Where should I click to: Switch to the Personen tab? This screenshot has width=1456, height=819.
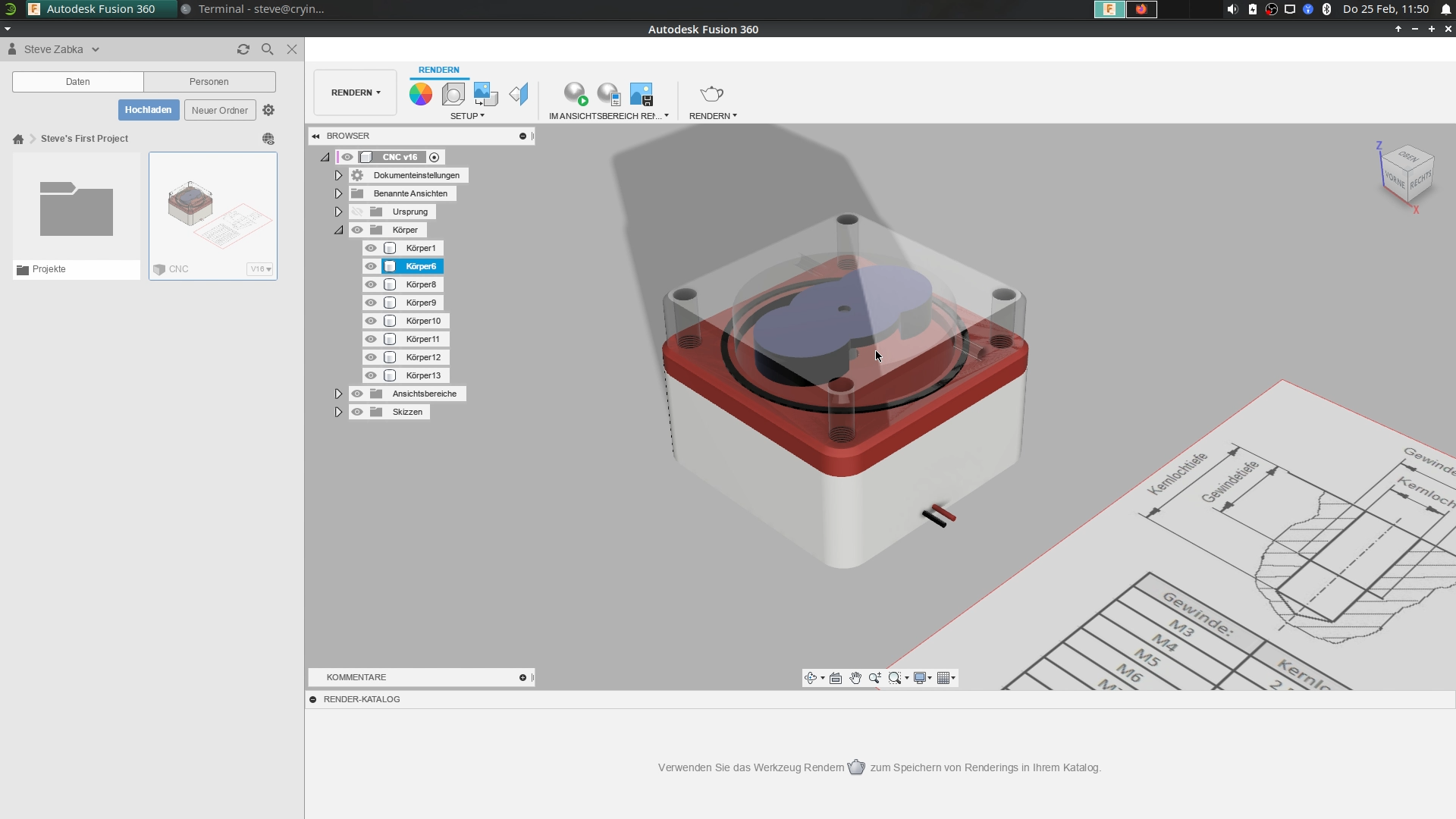pos(209,82)
